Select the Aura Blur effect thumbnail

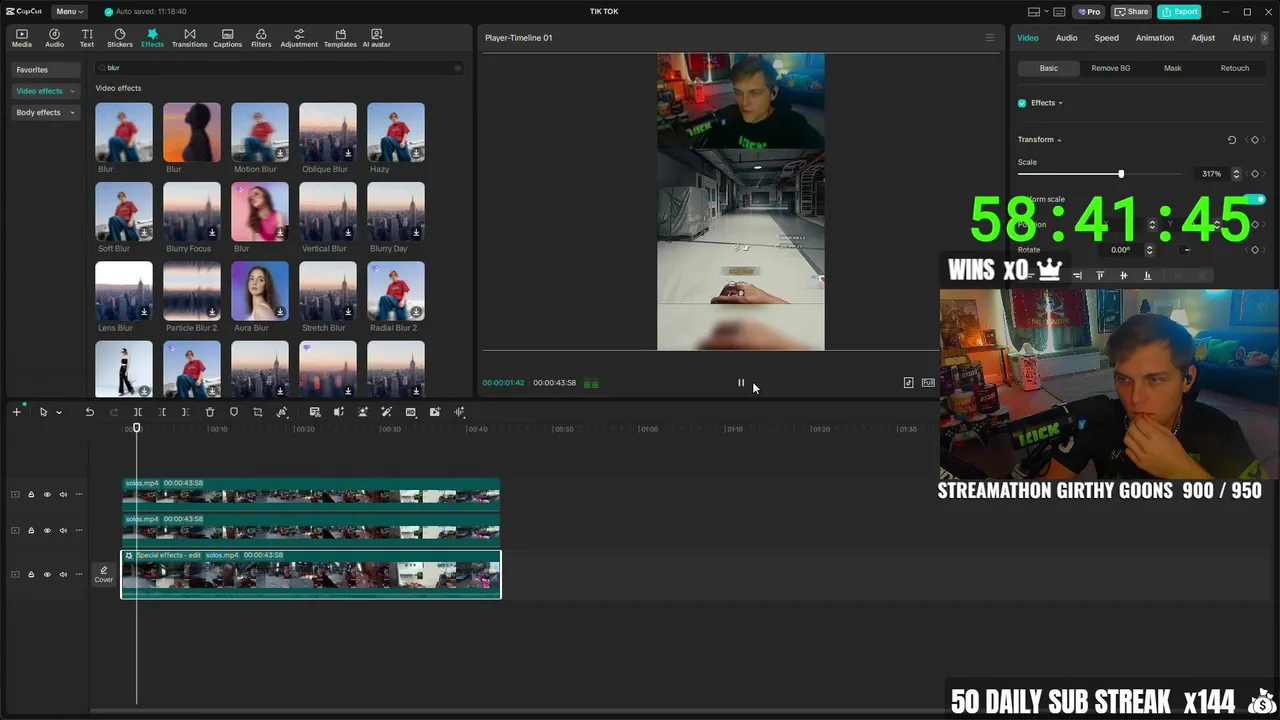tap(260, 291)
